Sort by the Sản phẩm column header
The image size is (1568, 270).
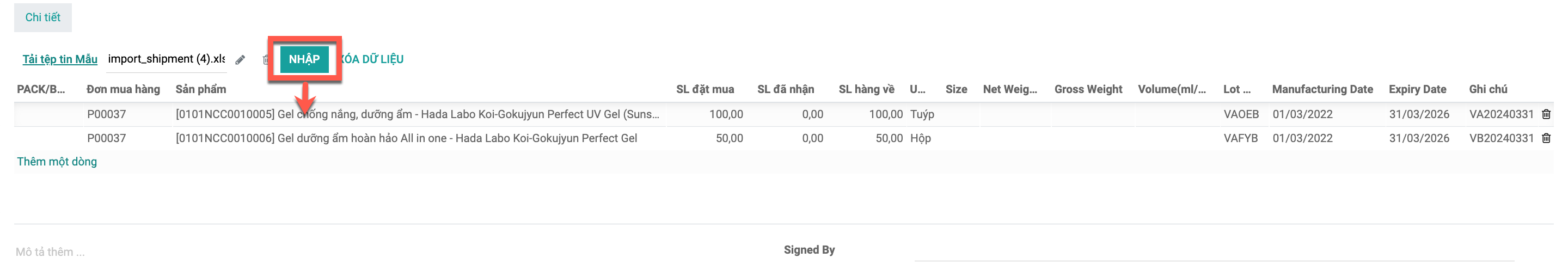pyautogui.click(x=201, y=89)
